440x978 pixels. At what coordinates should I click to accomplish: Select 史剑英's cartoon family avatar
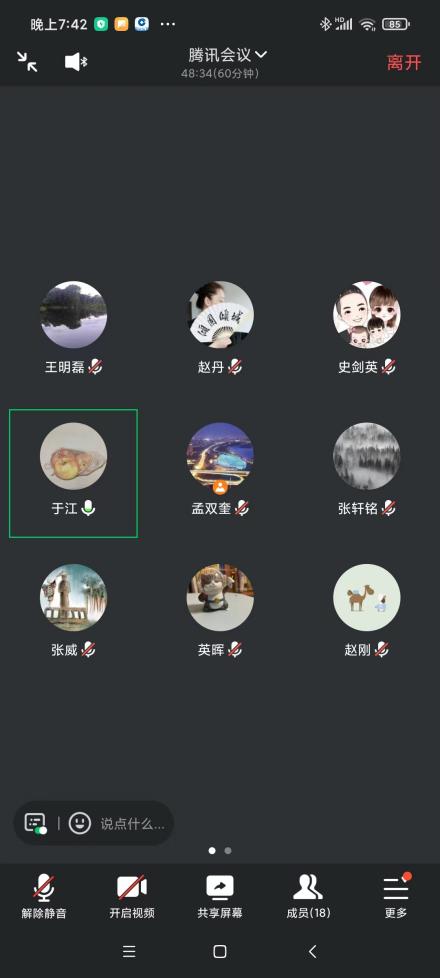click(366, 314)
